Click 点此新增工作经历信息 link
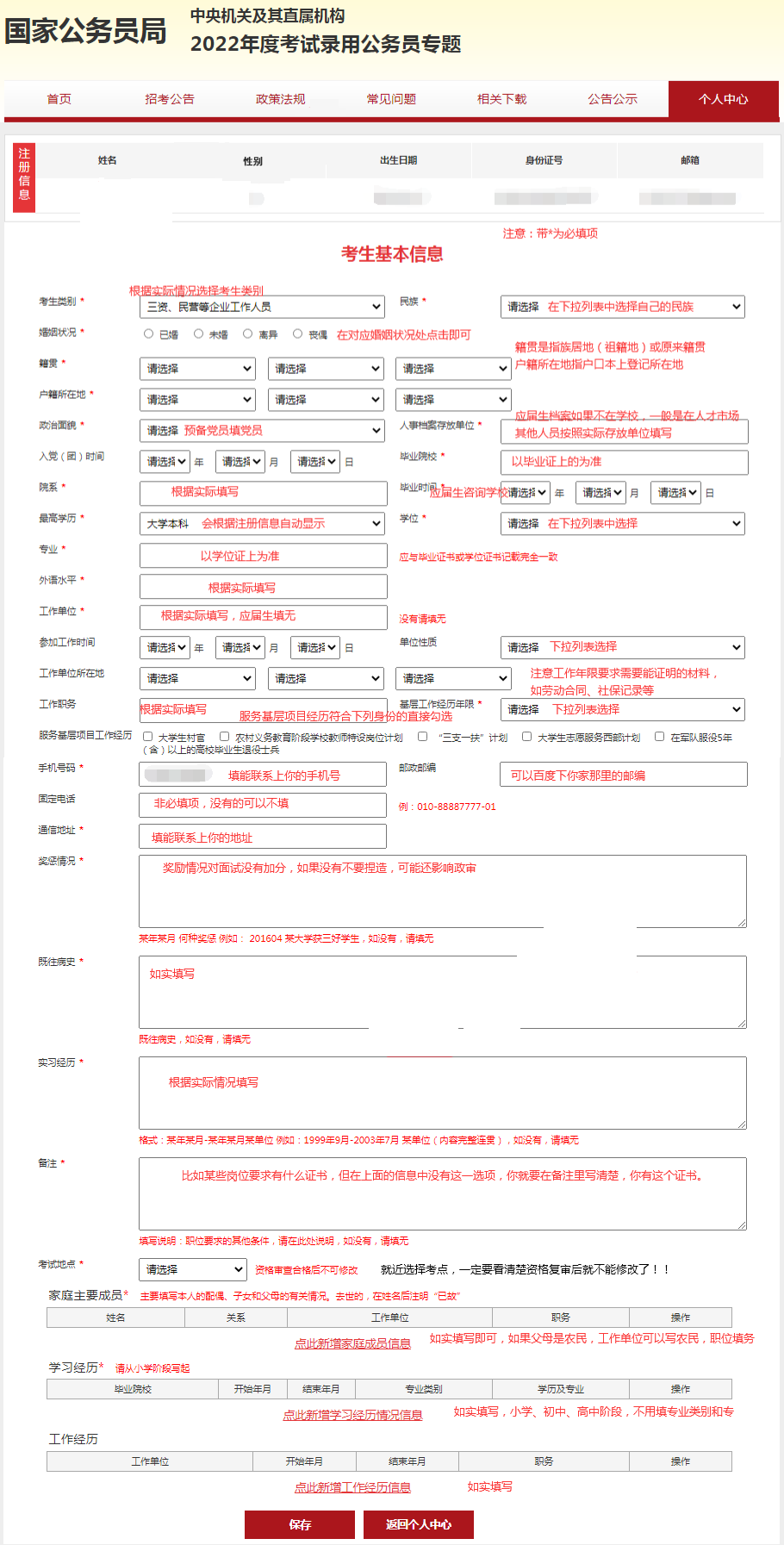 click(x=352, y=1487)
